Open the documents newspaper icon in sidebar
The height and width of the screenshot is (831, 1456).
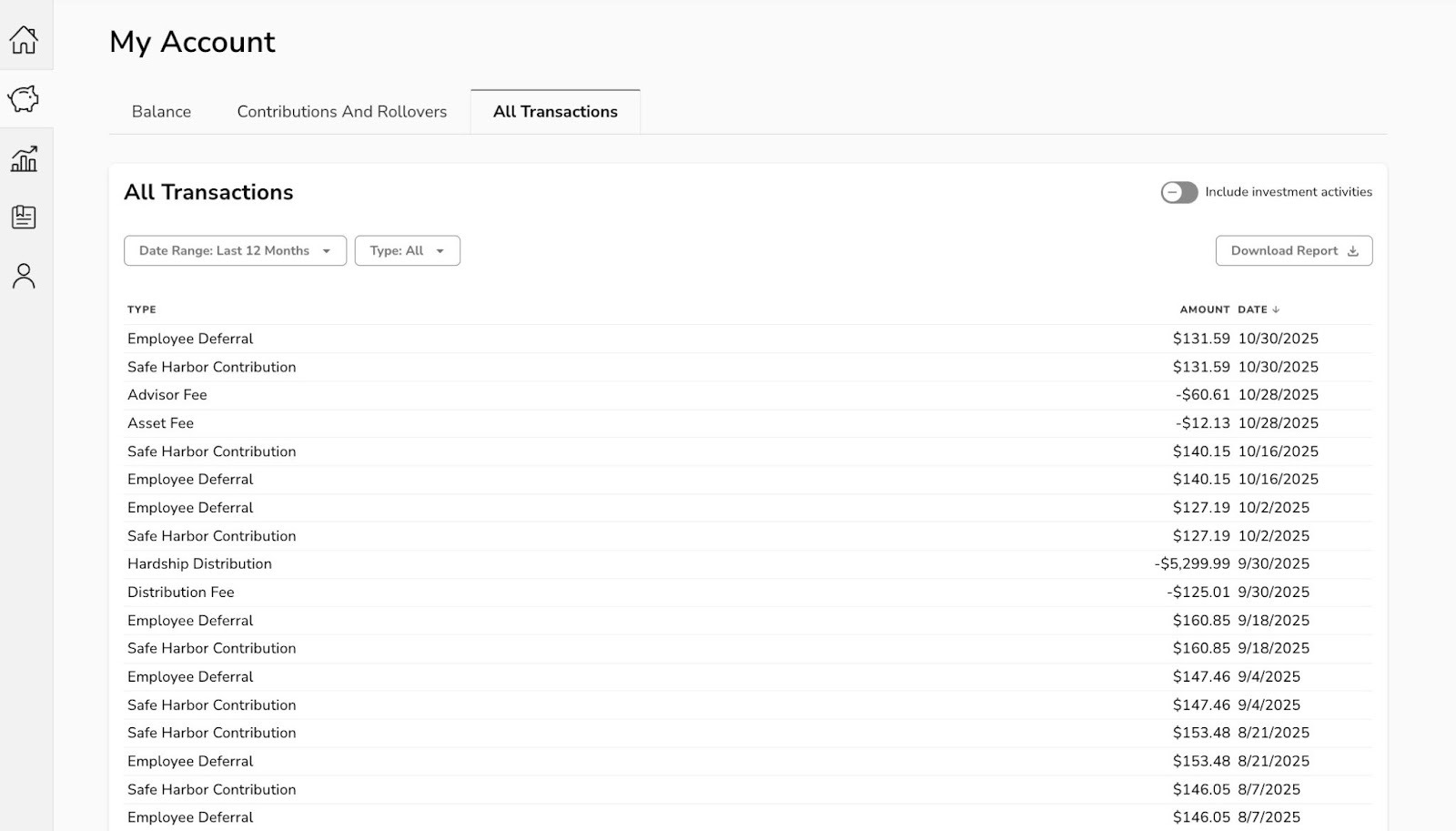coord(24,218)
